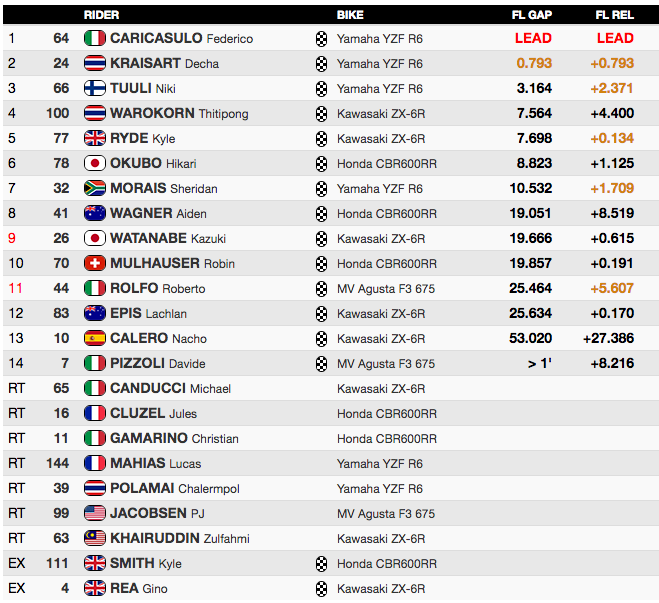Open rider WAROKORN Thitipong's name
This screenshot has height=603, width=659.
click(x=179, y=113)
